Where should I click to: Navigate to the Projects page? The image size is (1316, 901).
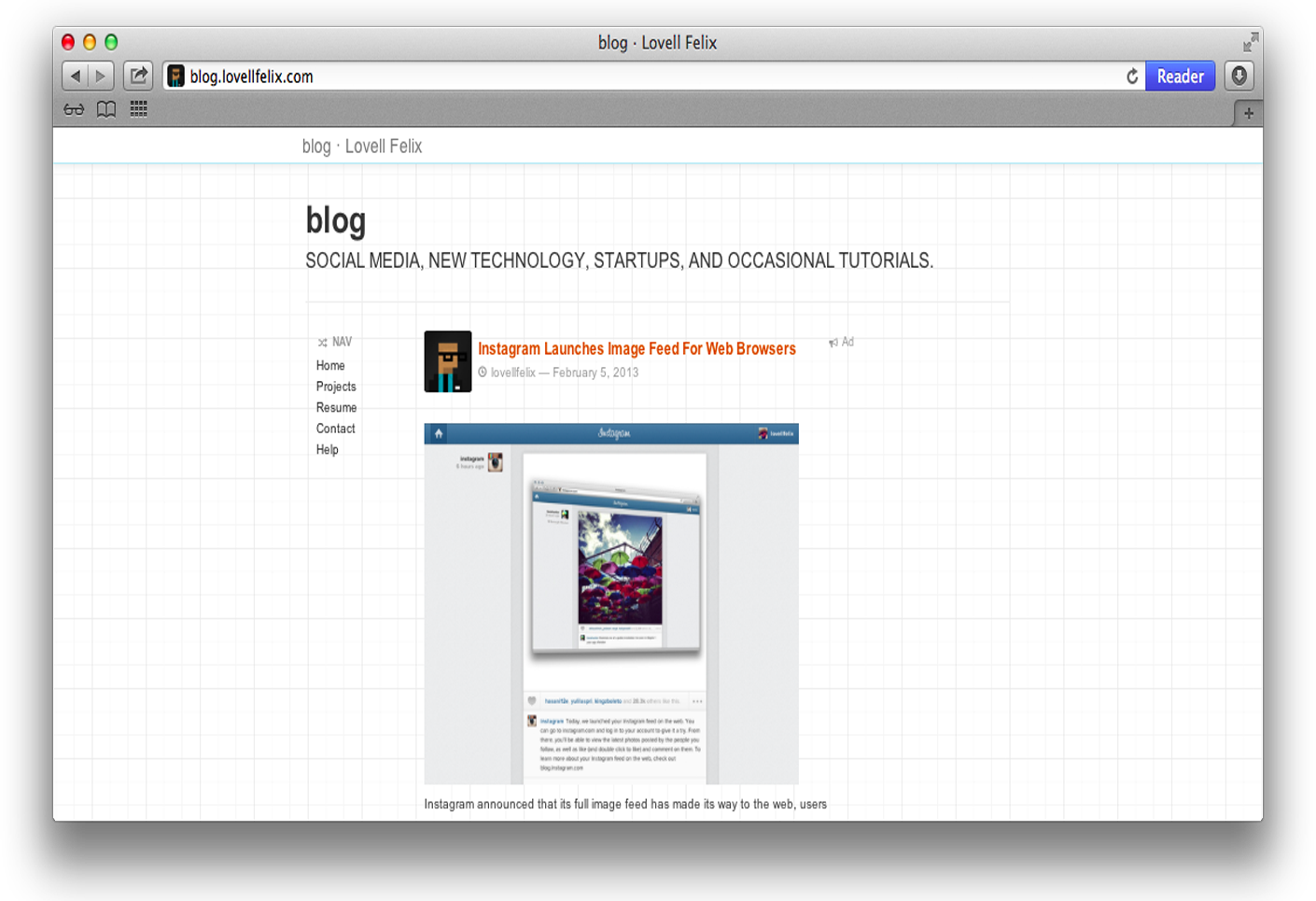[x=336, y=386]
